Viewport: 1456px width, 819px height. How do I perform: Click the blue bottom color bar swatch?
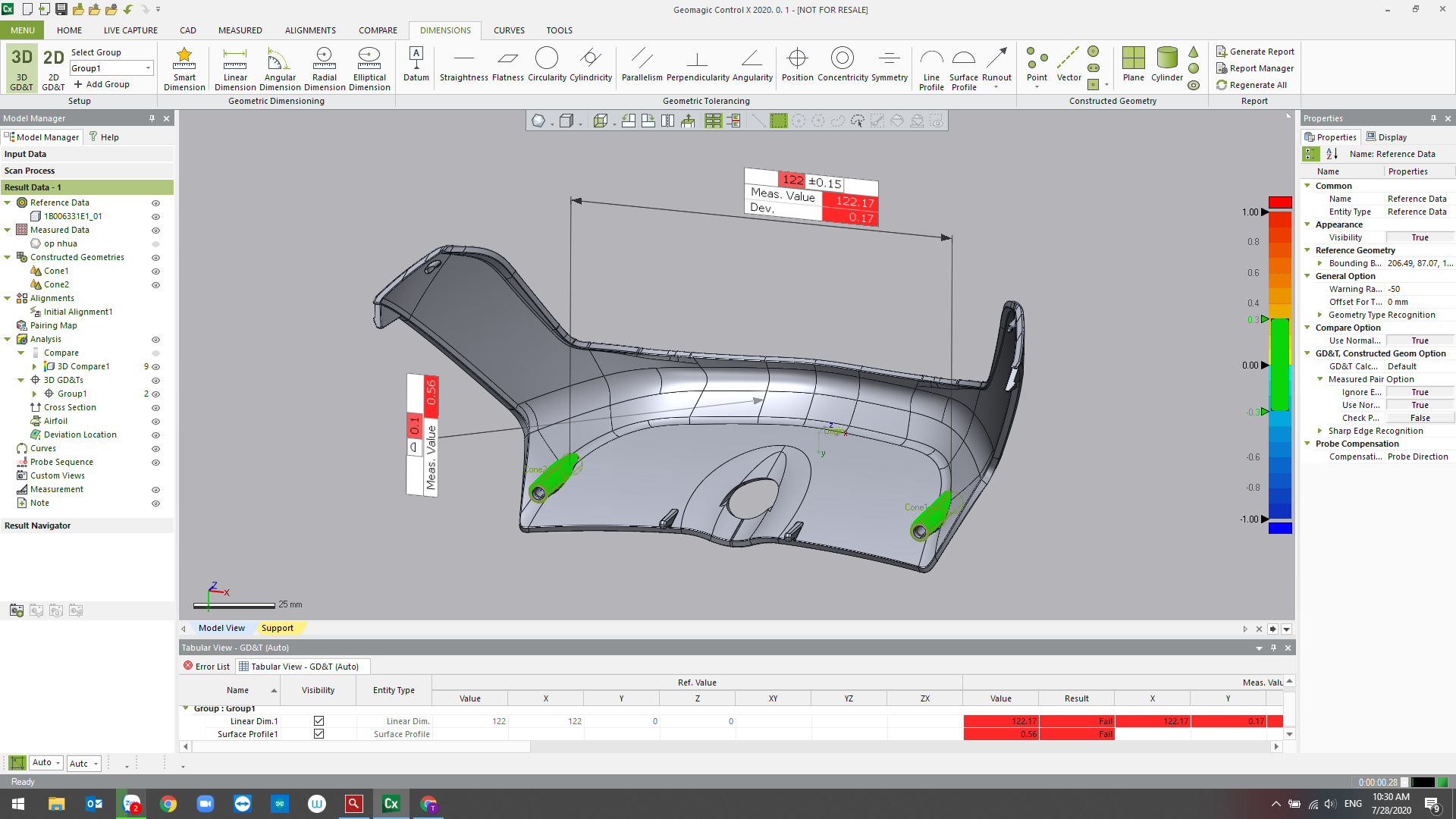1280,528
